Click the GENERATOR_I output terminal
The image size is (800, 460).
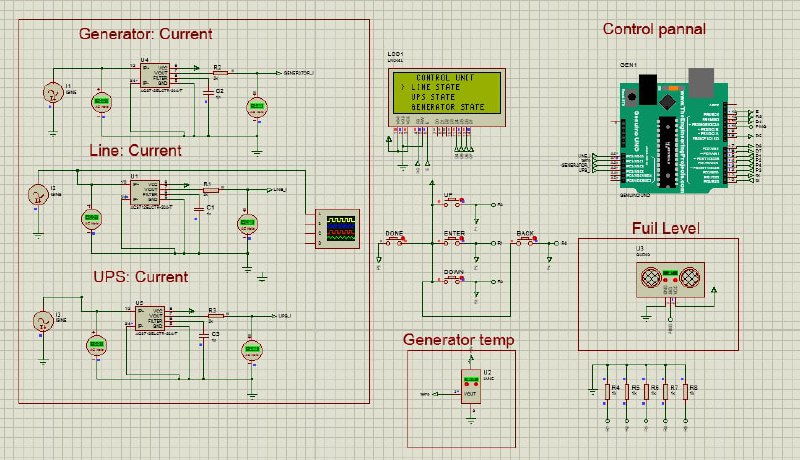tap(297, 73)
